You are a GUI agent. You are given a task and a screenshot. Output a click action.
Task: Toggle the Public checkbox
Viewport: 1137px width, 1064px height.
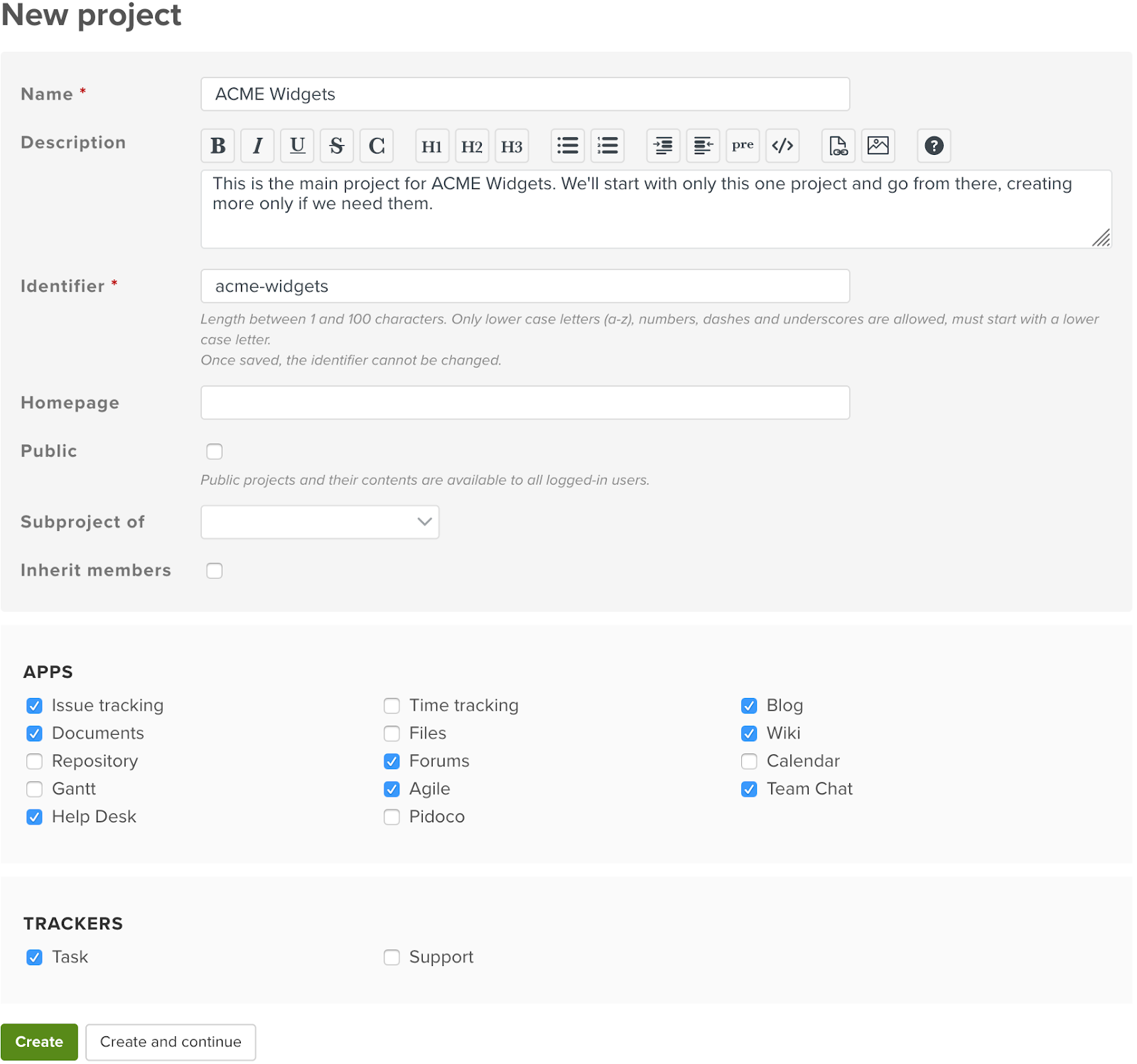click(x=215, y=451)
